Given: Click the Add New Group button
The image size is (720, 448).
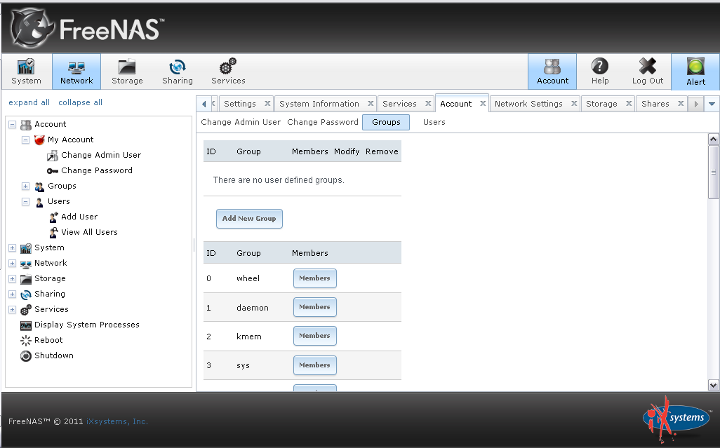Looking at the screenshot, I should pyautogui.click(x=249, y=218).
